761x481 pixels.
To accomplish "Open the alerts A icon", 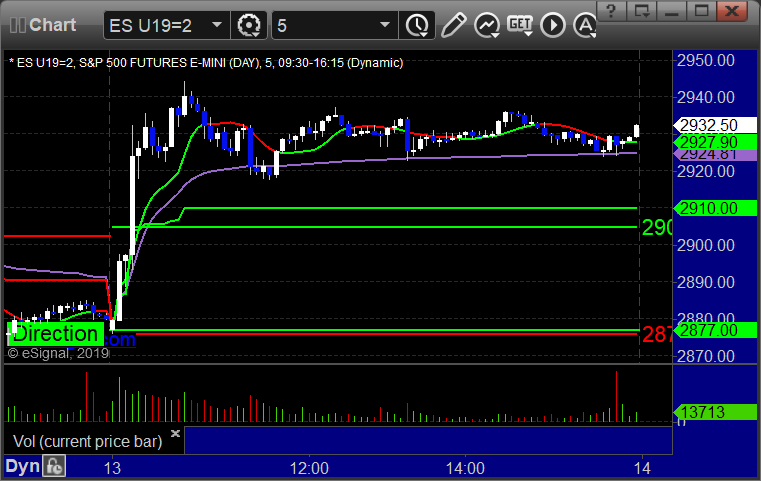I will 584,25.
